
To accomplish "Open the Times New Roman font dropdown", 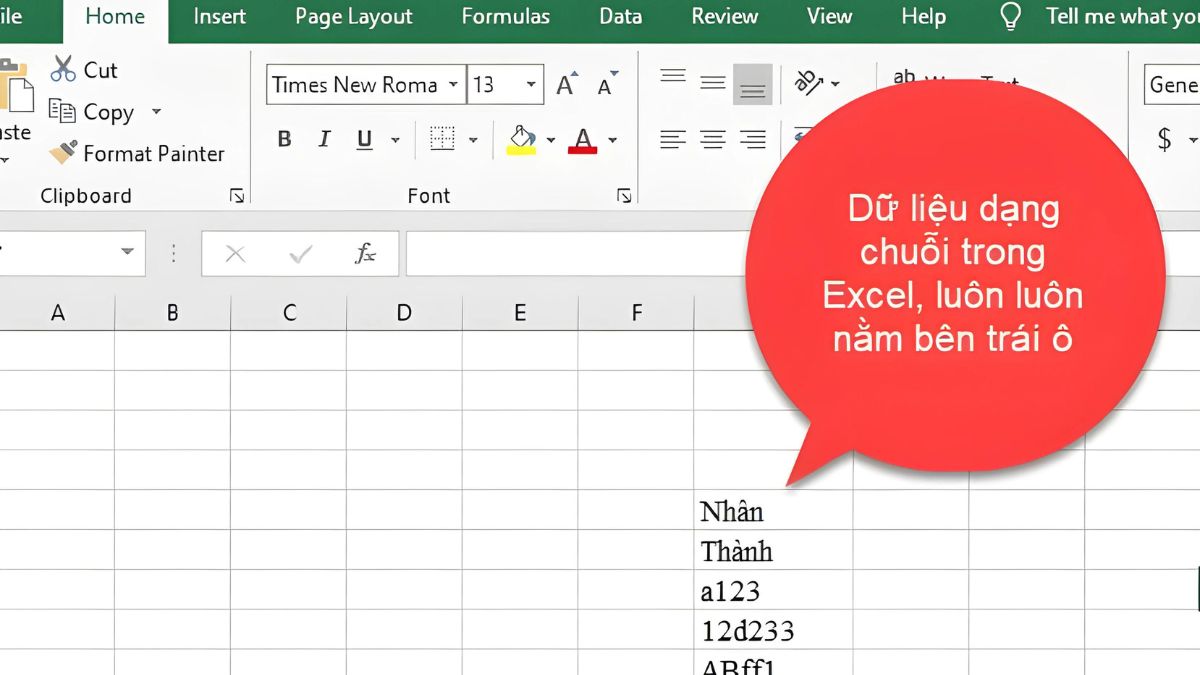I will click(454, 85).
